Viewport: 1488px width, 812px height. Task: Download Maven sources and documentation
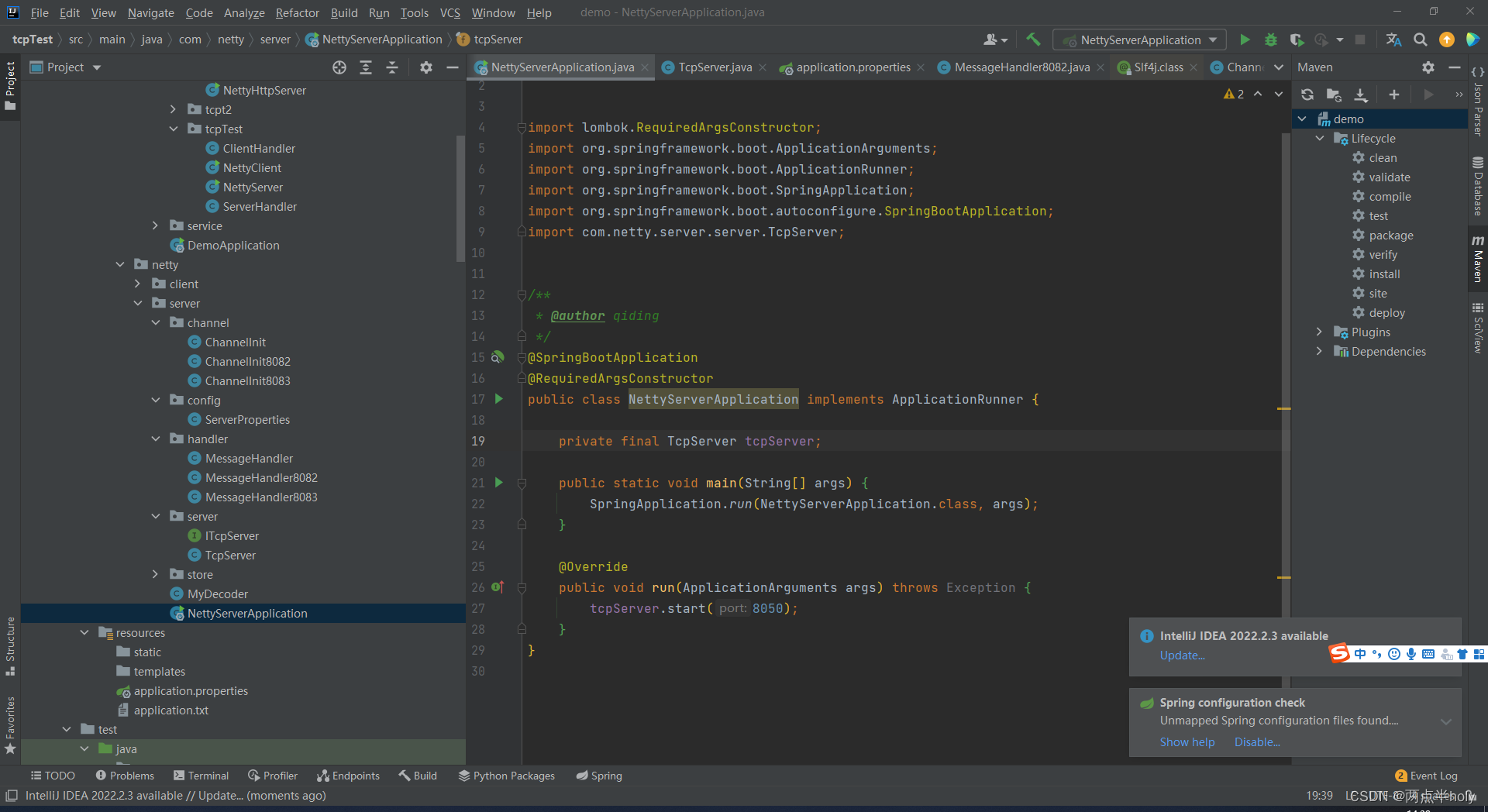tap(1361, 95)
